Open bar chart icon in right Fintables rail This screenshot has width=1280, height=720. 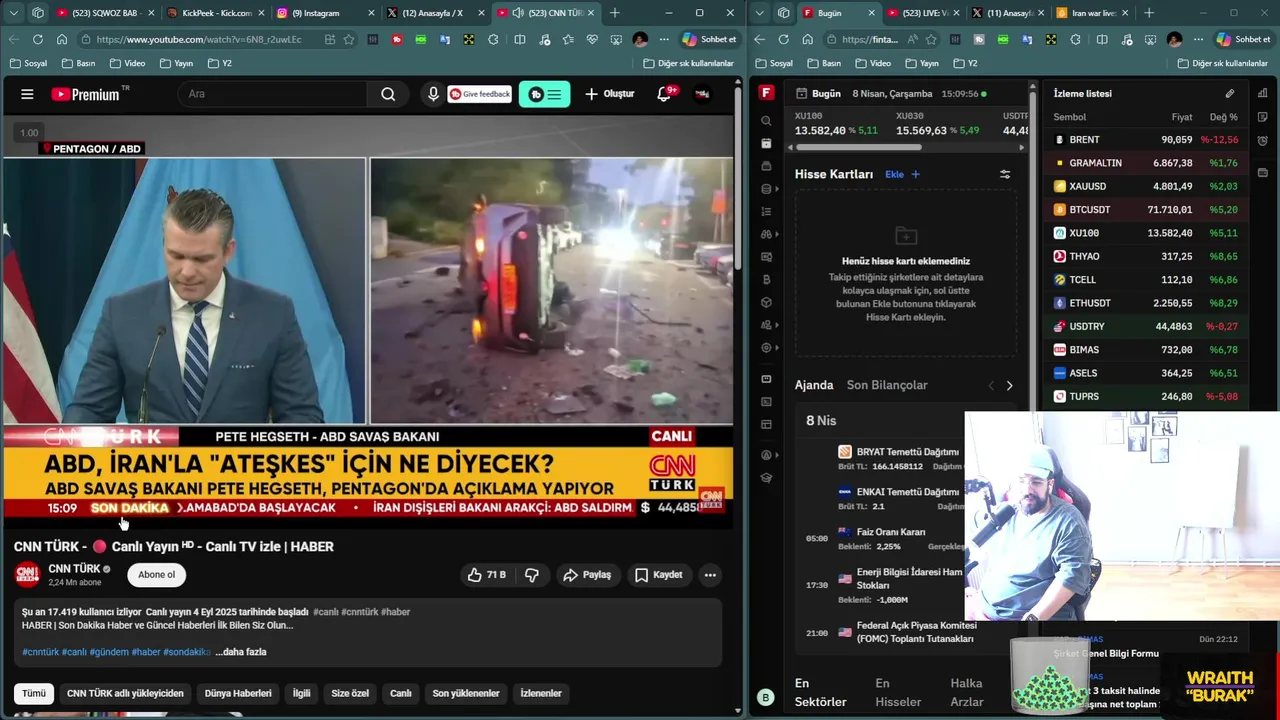(x=1264, y=93)
